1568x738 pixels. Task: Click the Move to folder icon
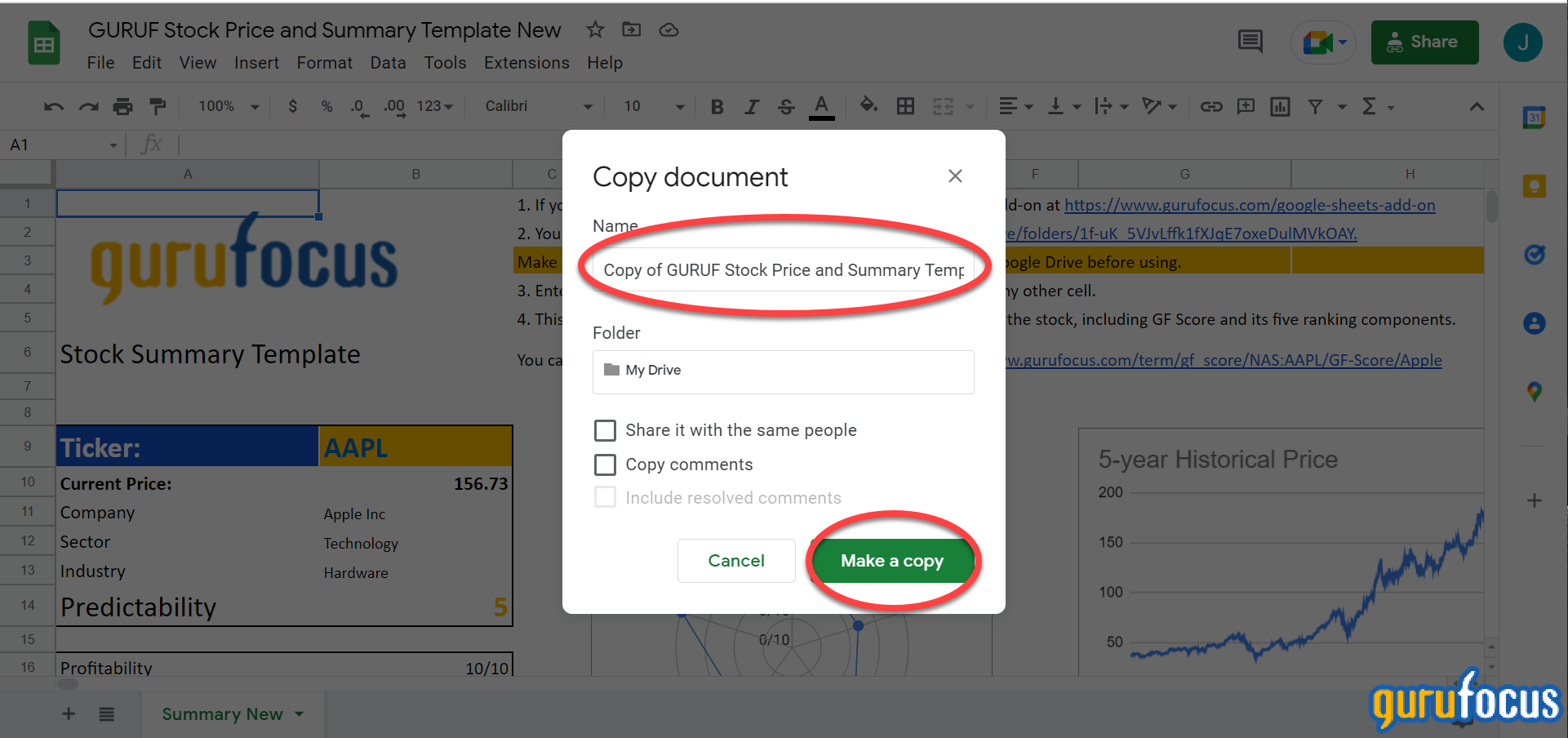pos(632,30)
